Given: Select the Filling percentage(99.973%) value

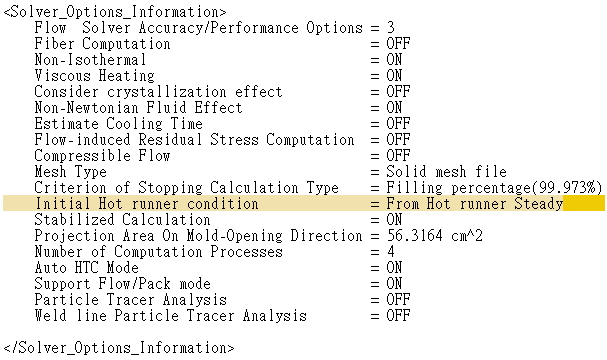Looking at the screenshot, I should coord(494,188).
